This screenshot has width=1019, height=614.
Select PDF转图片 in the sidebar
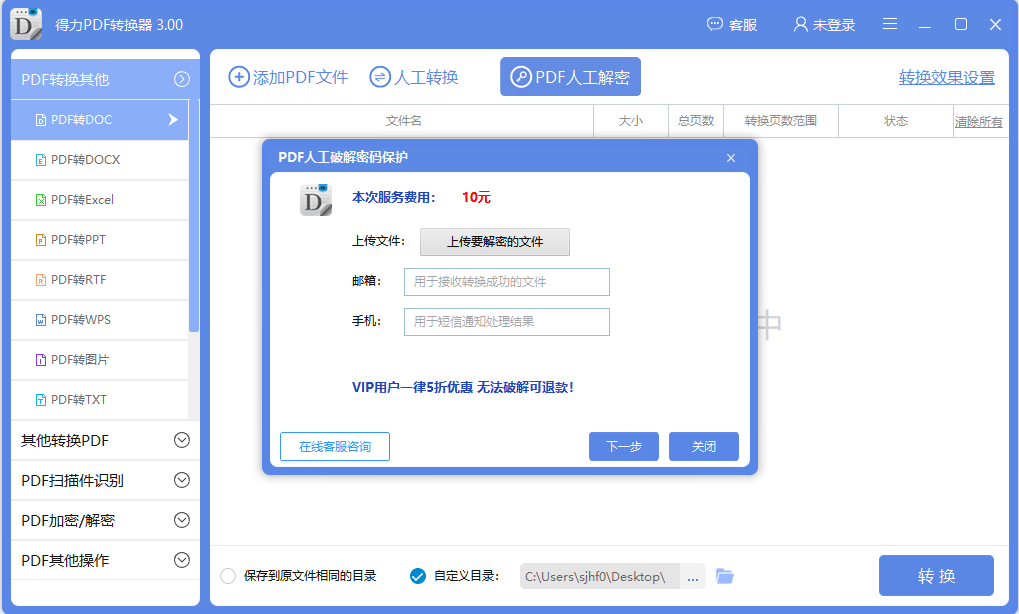coord(99,360)
